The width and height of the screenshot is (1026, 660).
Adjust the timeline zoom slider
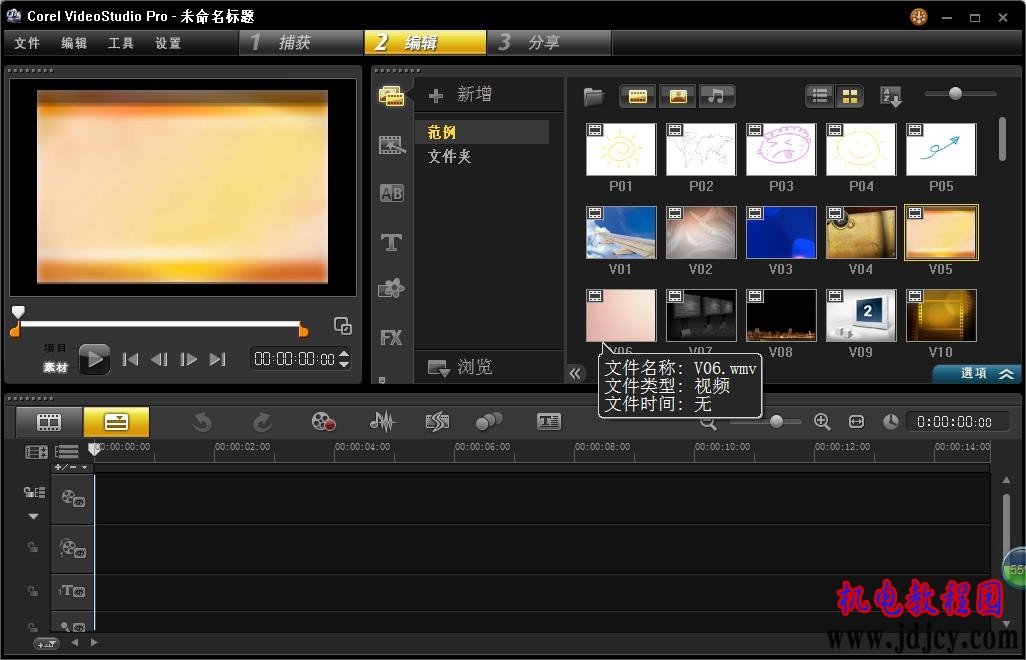(x=776, y=421)
